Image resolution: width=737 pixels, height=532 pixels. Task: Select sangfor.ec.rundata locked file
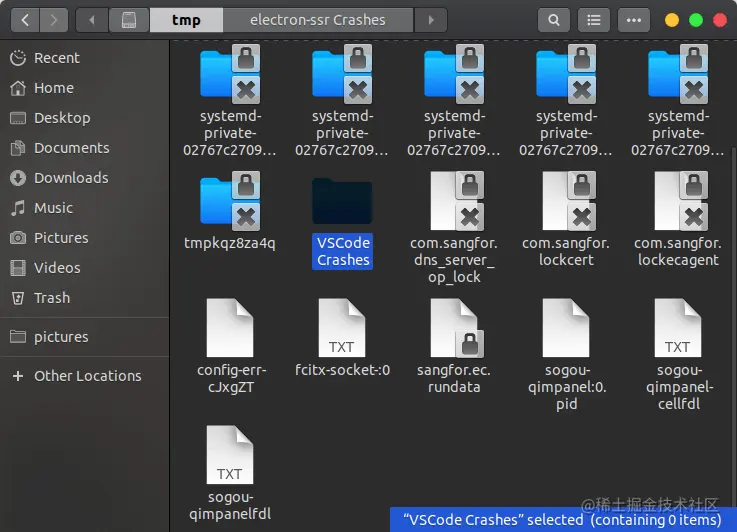(x=454, y=346)
